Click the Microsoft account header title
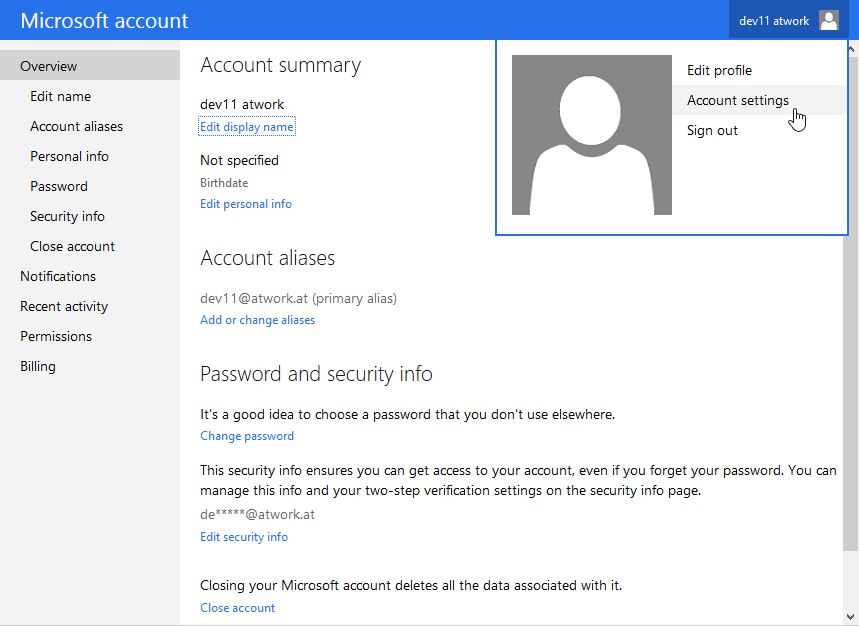 coord(104,20)
